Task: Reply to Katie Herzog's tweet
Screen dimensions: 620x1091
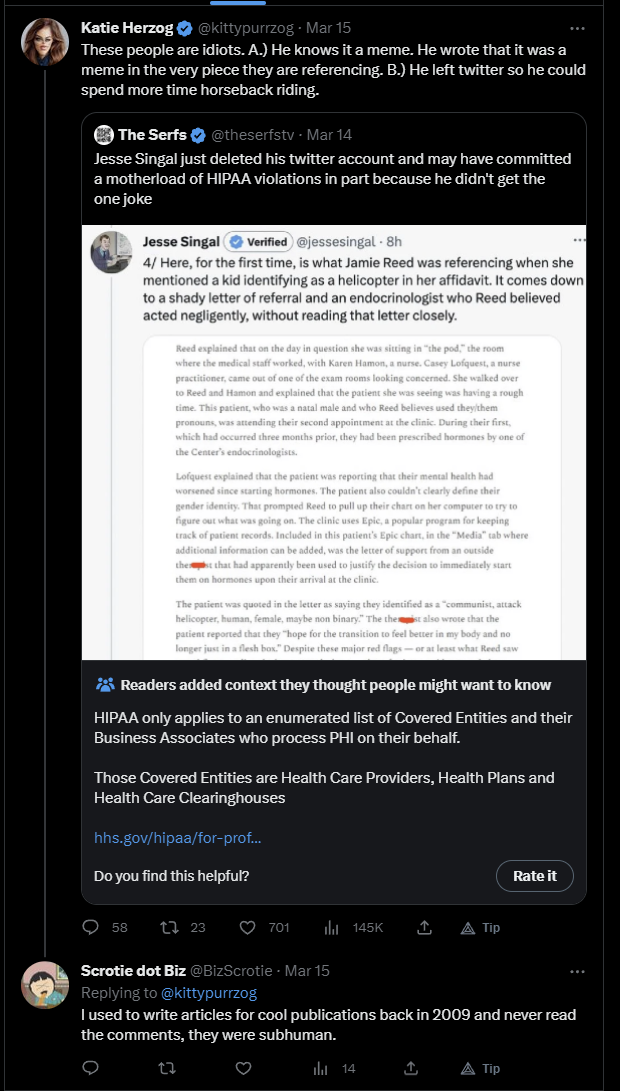Action: 91,927
